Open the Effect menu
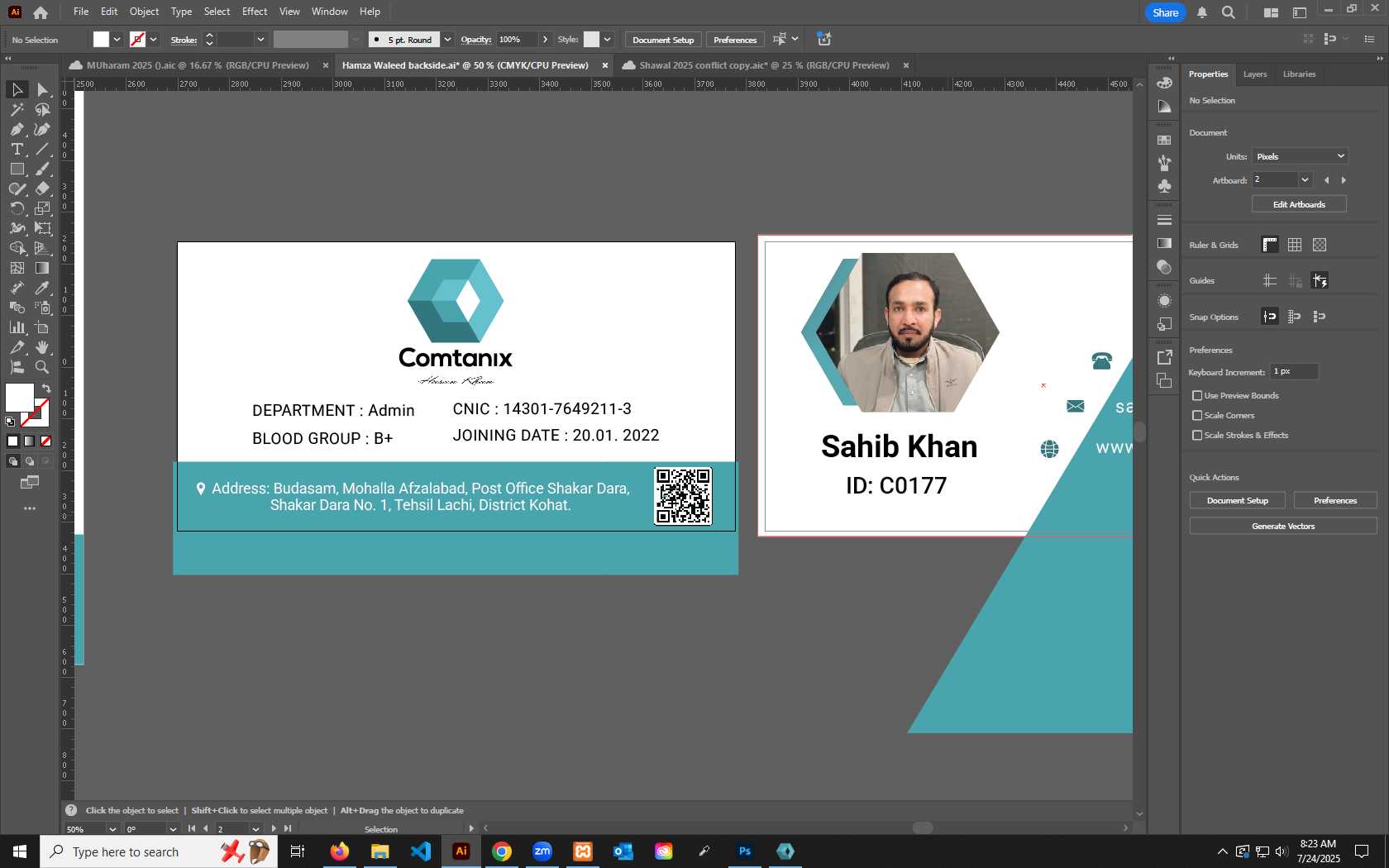Viewport: 1389px width, 868px height. tap(255, 12)
